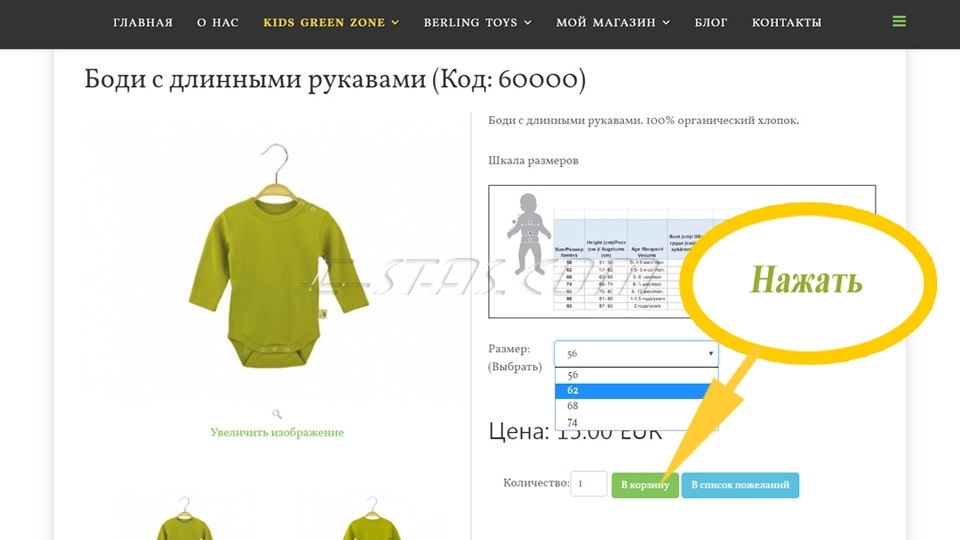Image resolution: width=960 pixels, height=540 pixels.
Task: Click the 100% органический хлопок description text
Action: tap(722, 121)
